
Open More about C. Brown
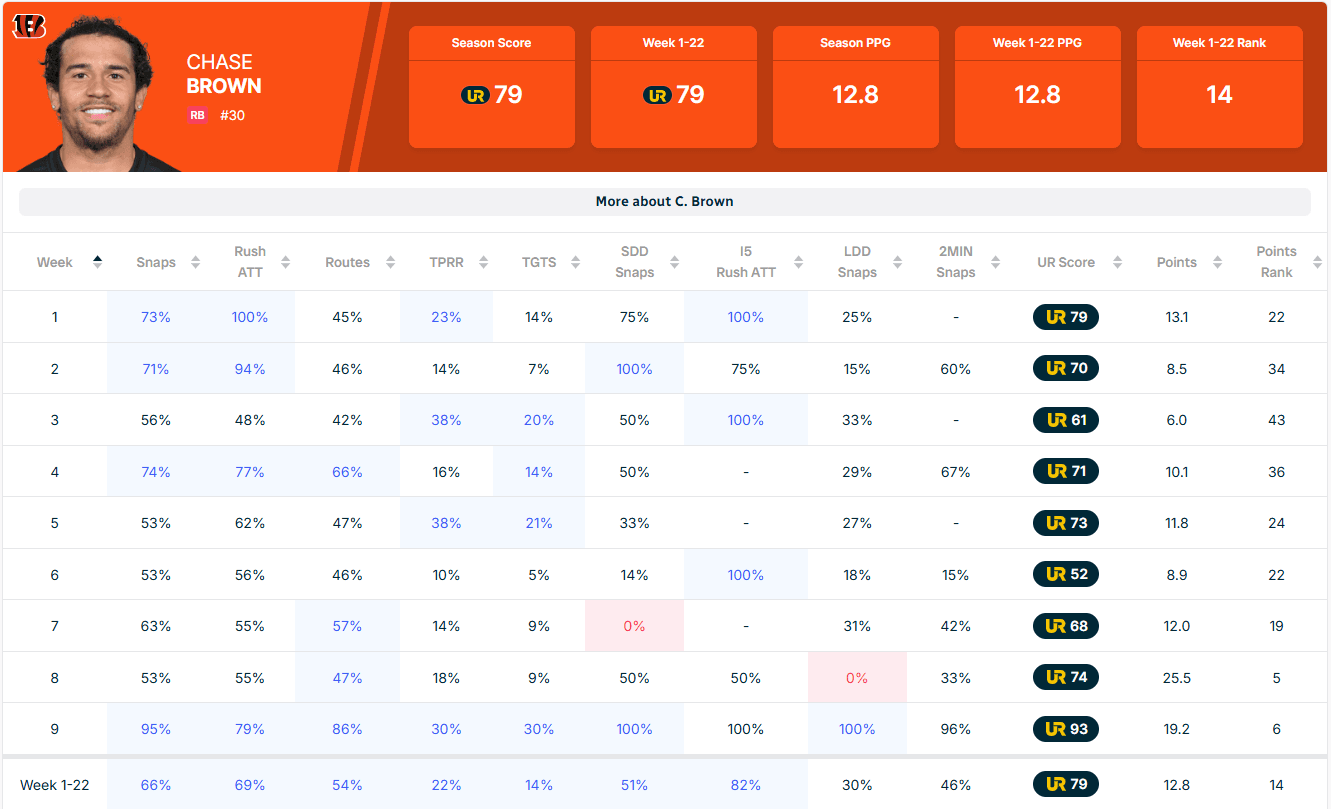coord(664,201)
